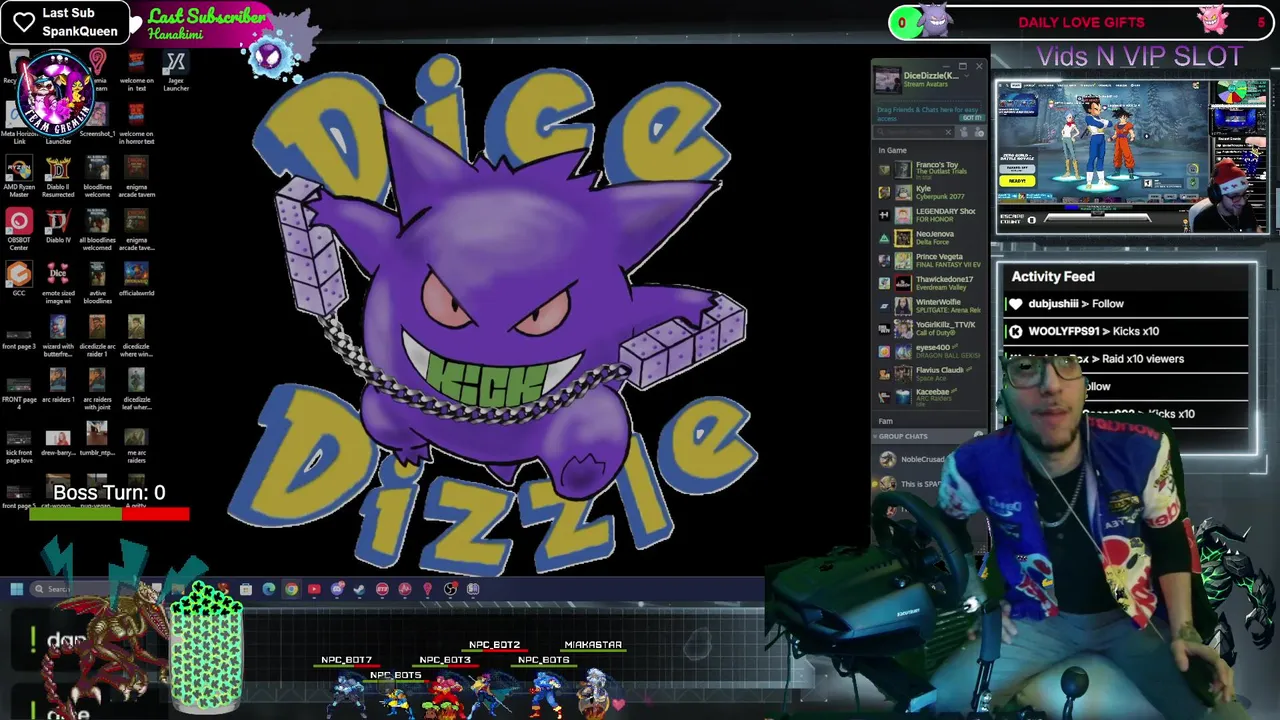
Task: Open OBS Studio from the taskbar
Action: click(450, 589)
